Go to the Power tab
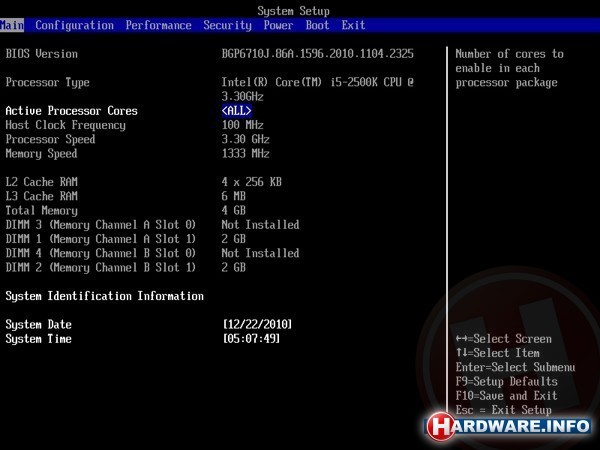Image resolution: width=600 pixels, height=450 pixels. coord(278,25)
